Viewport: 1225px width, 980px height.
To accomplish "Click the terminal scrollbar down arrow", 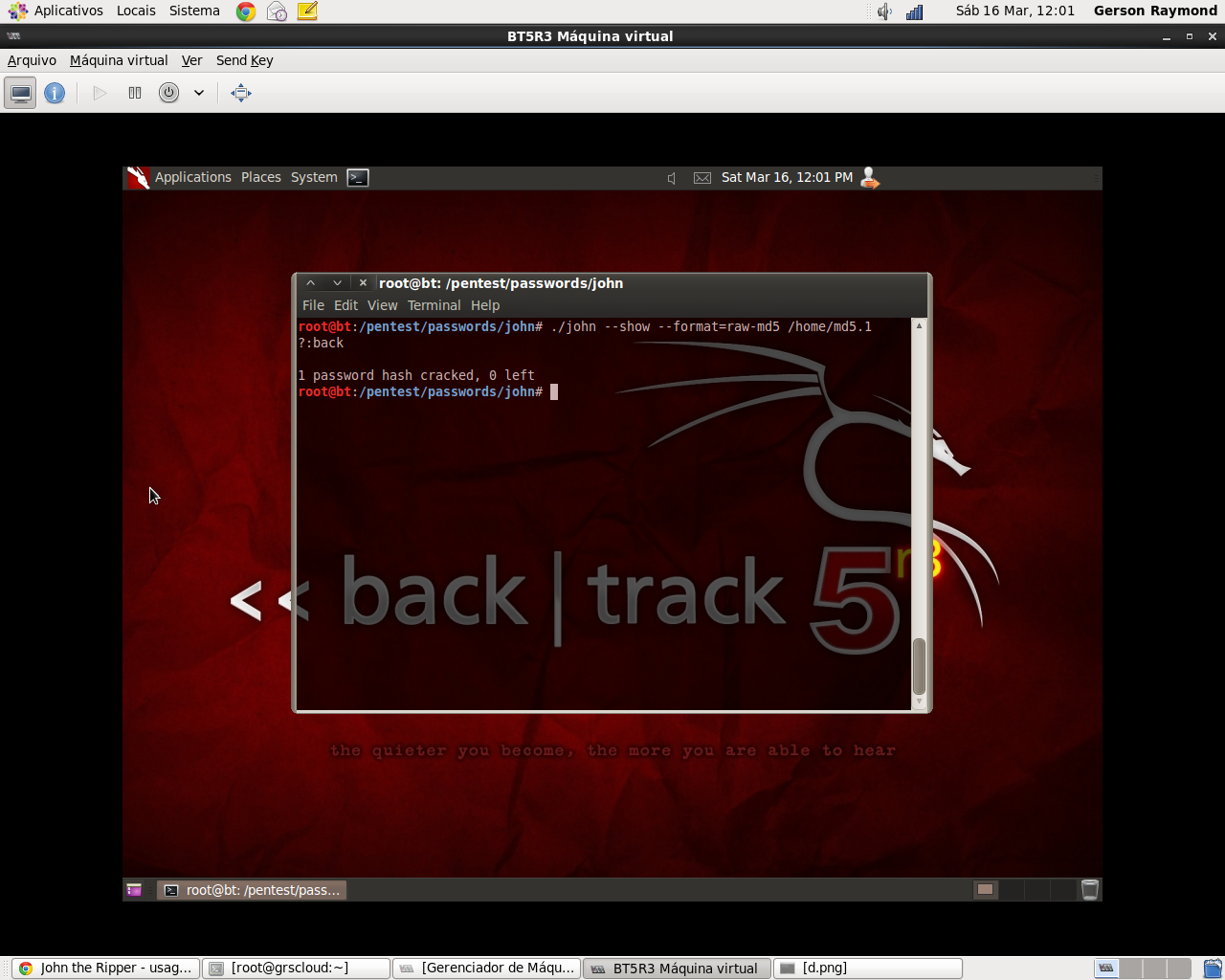I will tap(919, 702).
